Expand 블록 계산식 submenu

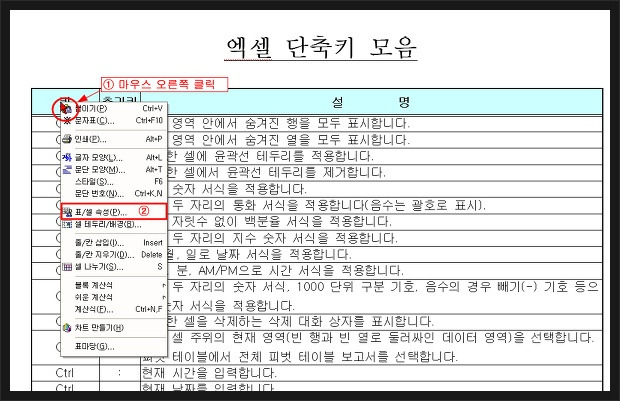(x=114, y=285)
